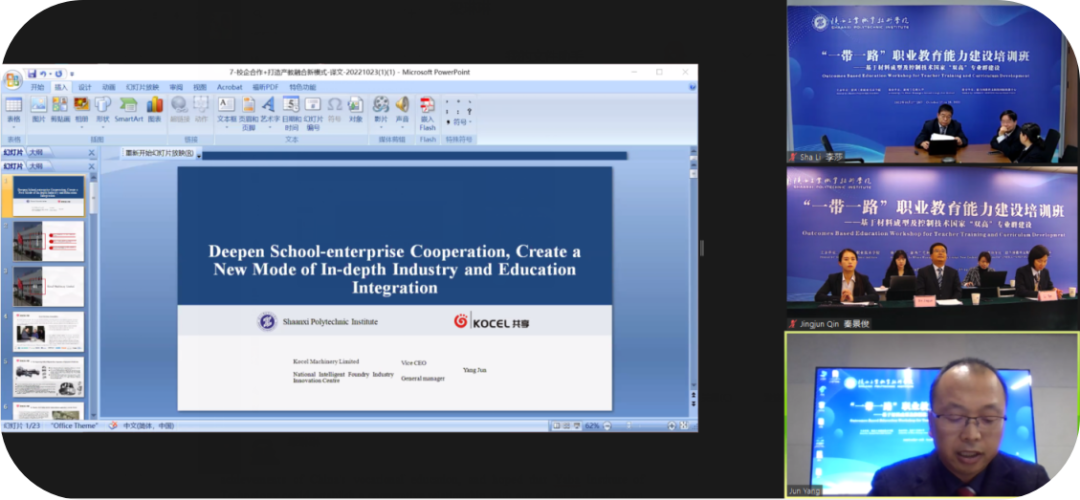Click the 嵌入 Flash icon
Screen dimensions: 1080x500
pyautogui.click(x=427, y=106)
